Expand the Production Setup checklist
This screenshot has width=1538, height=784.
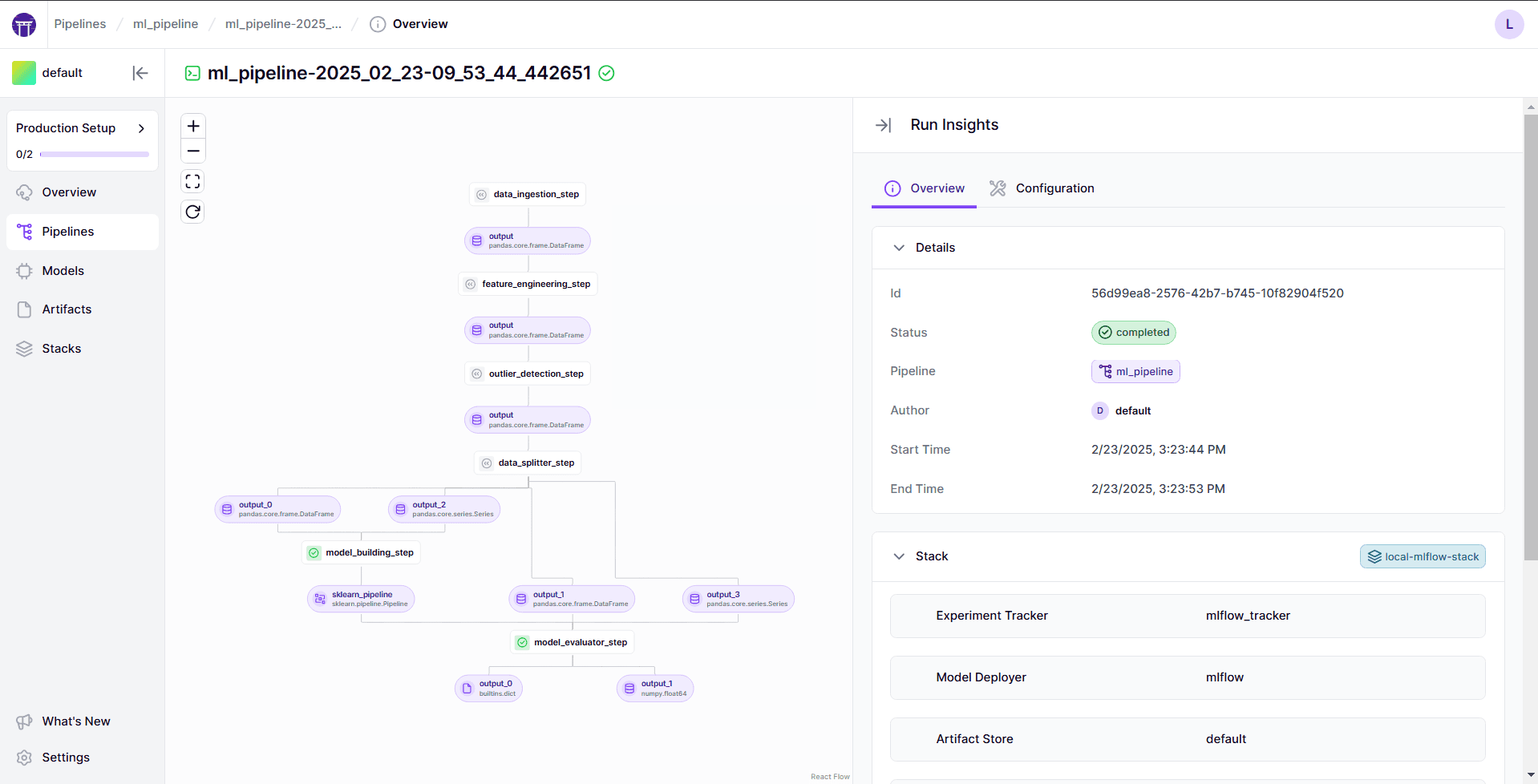tap(141, 128)
